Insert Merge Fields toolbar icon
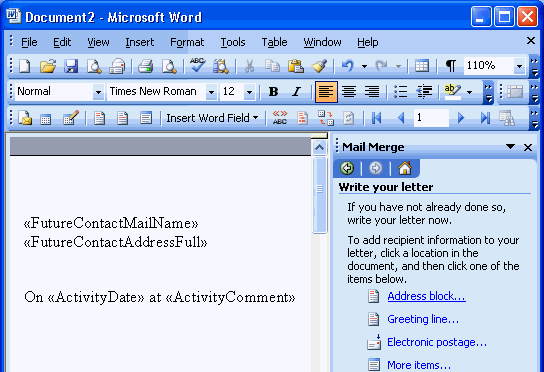 (146, 118)
